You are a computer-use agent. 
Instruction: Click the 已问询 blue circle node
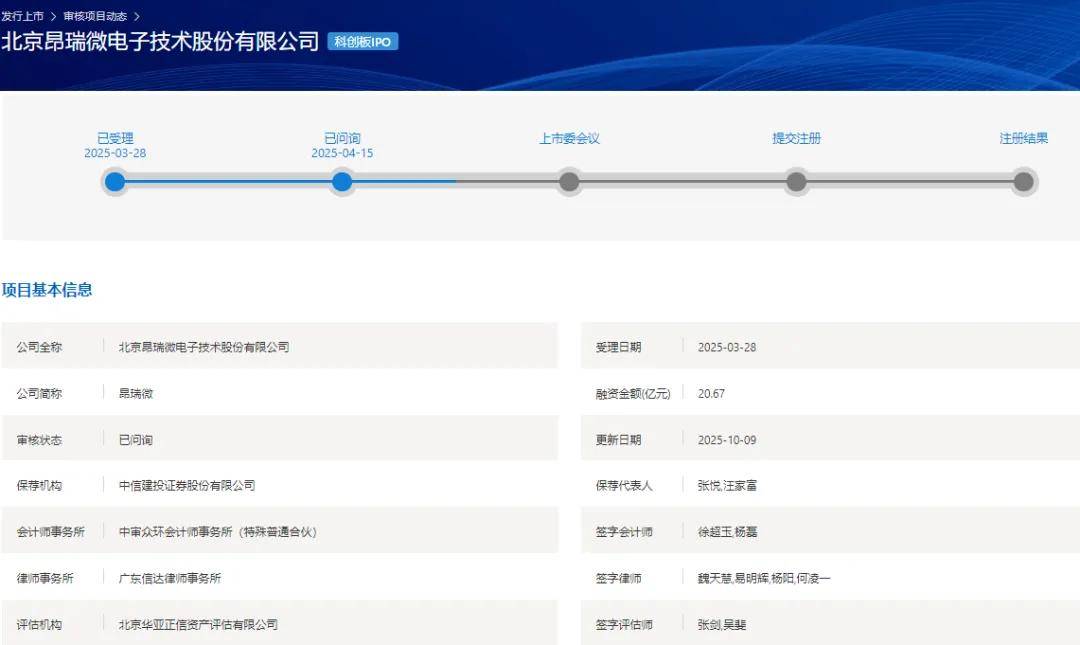(342, 182)
